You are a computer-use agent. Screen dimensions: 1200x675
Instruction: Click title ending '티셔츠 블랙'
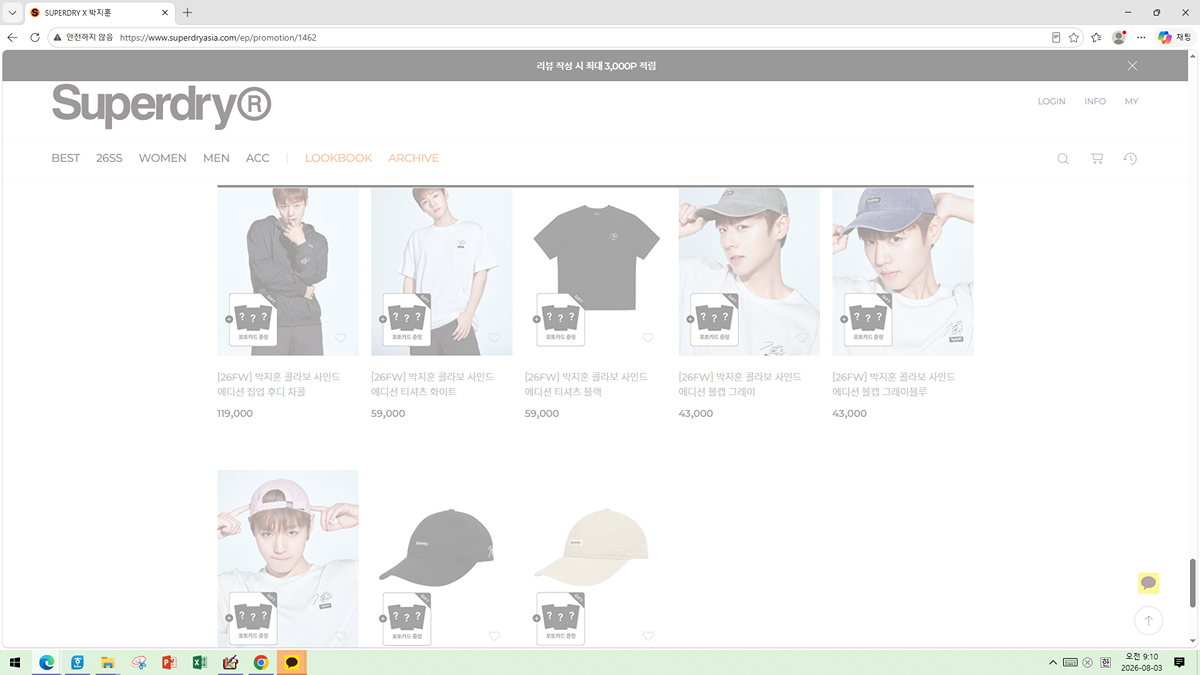click(x=587, y=384)
